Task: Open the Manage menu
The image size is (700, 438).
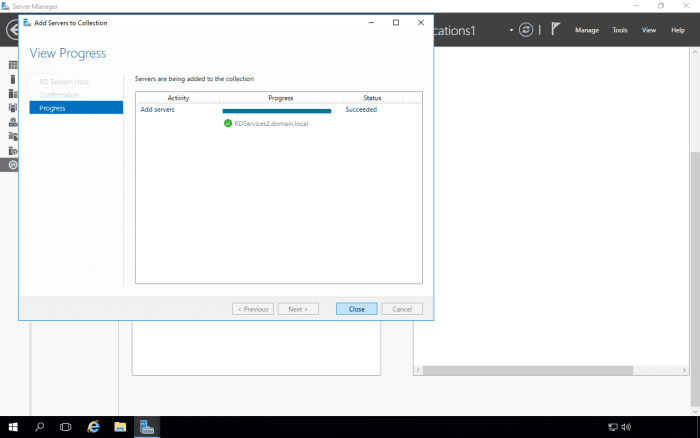Action: coord(587,30)
